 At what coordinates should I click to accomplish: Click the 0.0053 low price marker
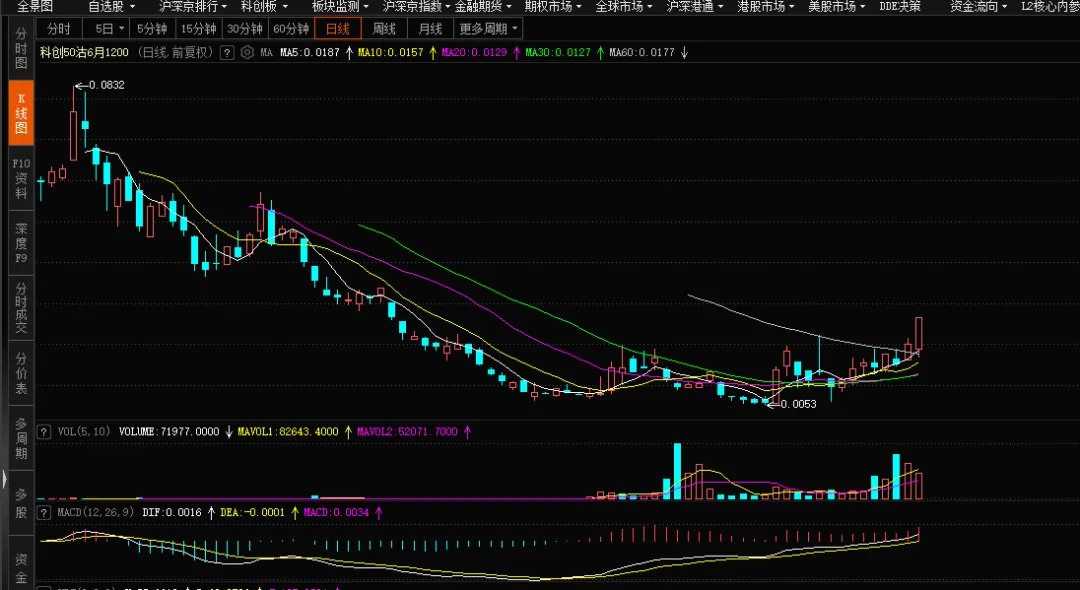799,404
